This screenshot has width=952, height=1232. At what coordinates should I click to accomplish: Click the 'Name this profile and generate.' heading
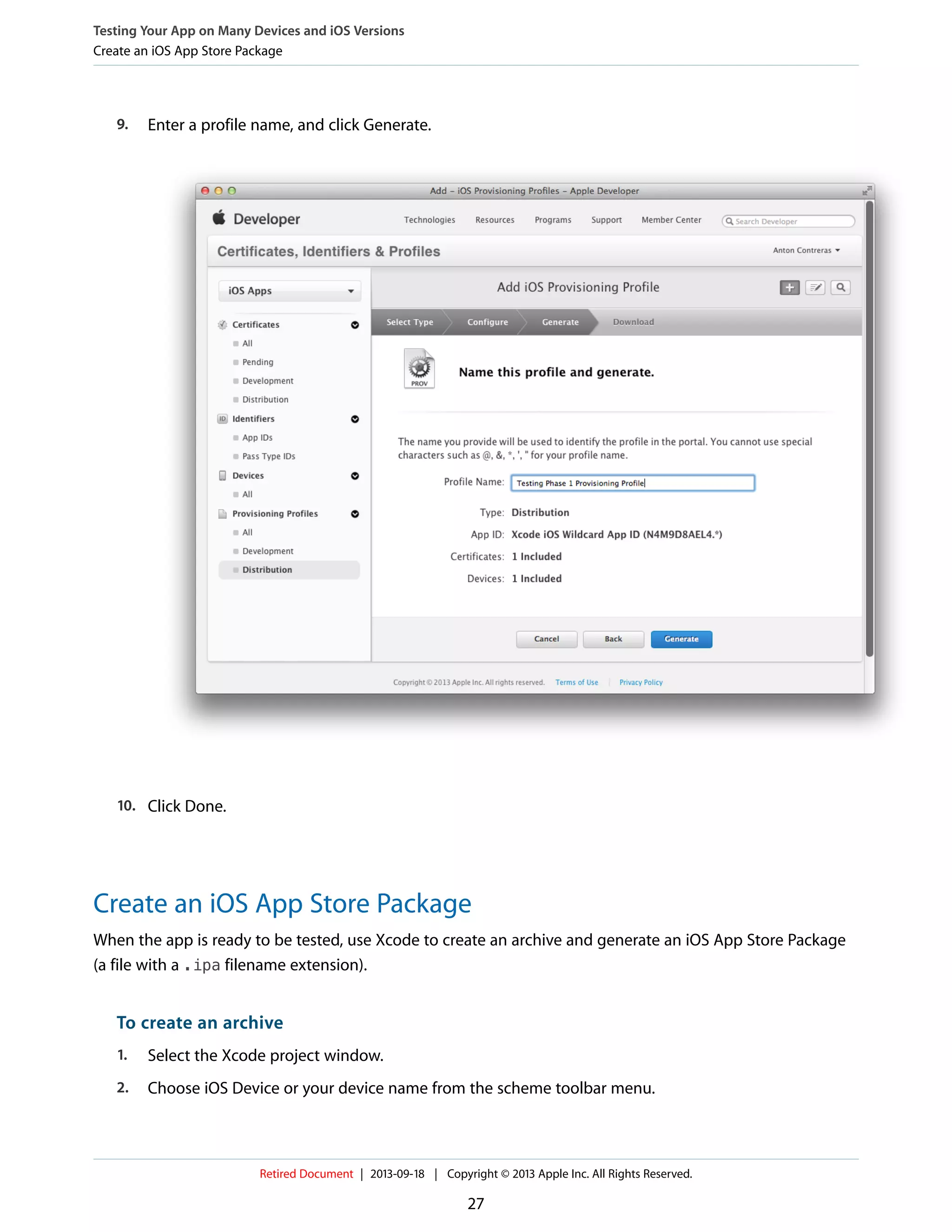coord(556,372)
